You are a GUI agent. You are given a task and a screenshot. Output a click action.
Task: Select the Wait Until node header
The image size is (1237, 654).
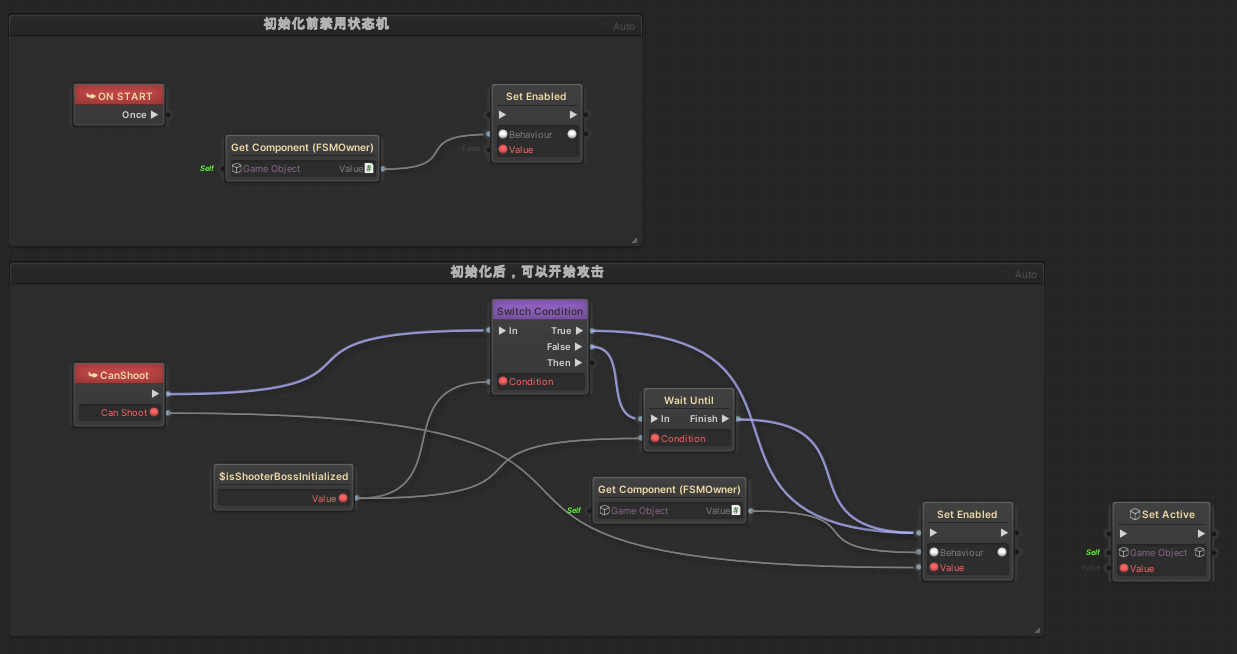click(689, 400)
